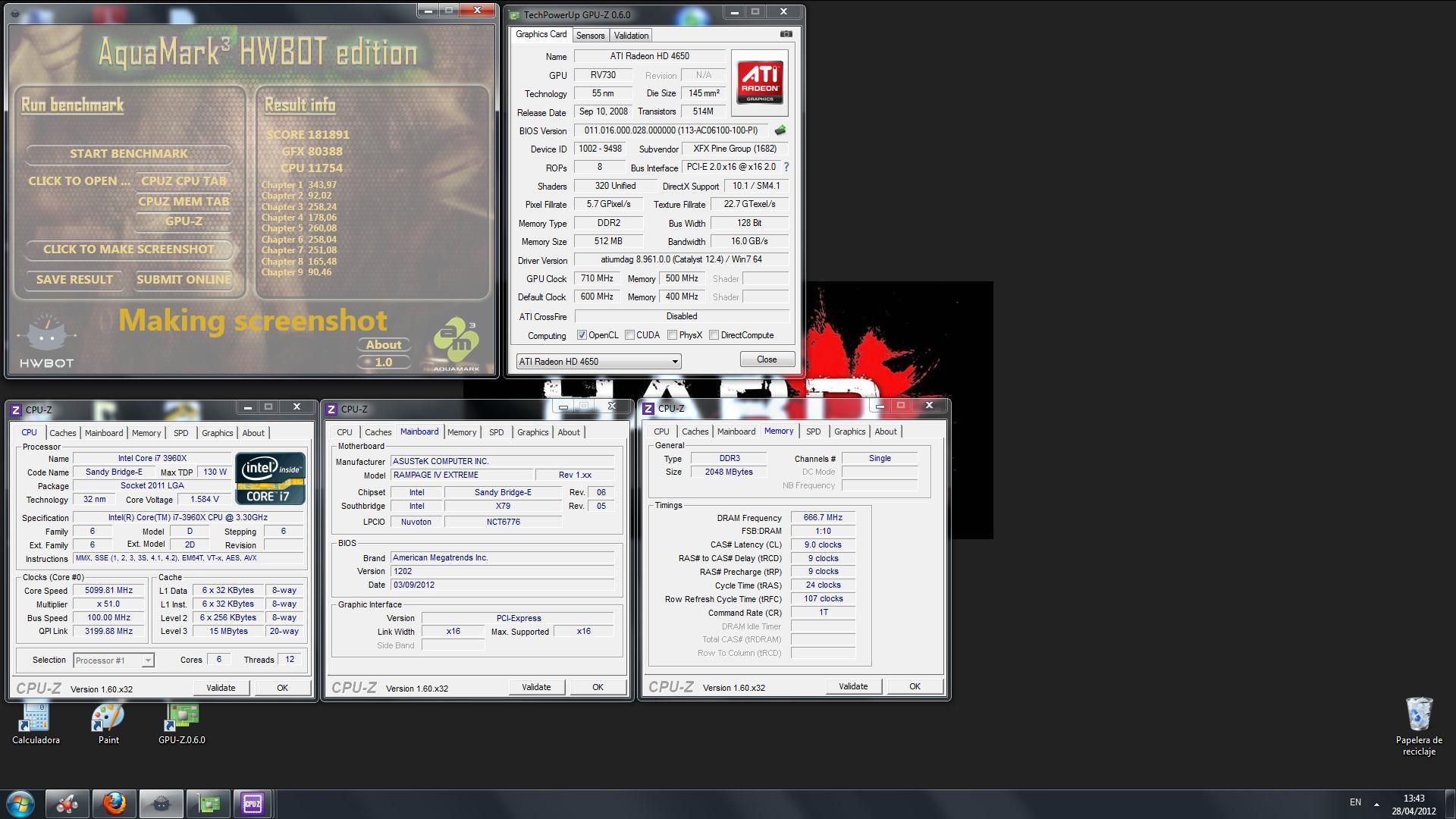The height and width of the screenshot is (819, 1456).
Task: Click the CPU-Z title icon in Mainboard window
Action: click(331, 409)
